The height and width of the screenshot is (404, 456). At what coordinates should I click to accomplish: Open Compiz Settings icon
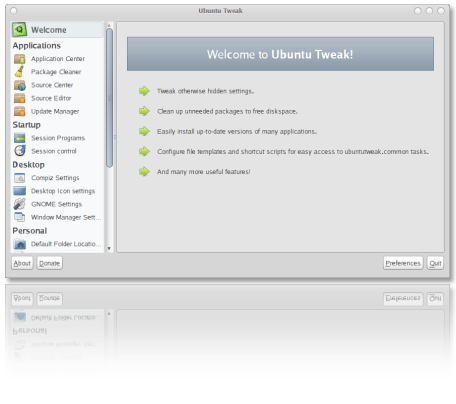click(x=20, y=178)
